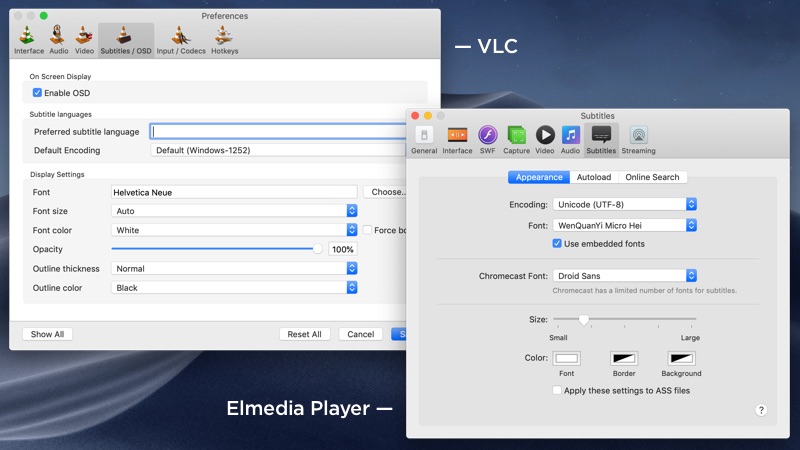The image size is (800, 450).
Task: Switch to Appearance tab
Action: click(539, 177)
